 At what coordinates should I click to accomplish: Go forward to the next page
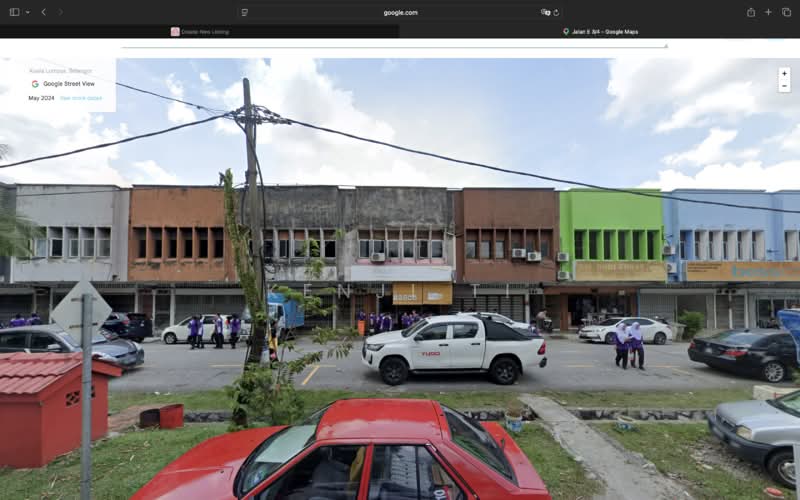[x=60, y=12]
